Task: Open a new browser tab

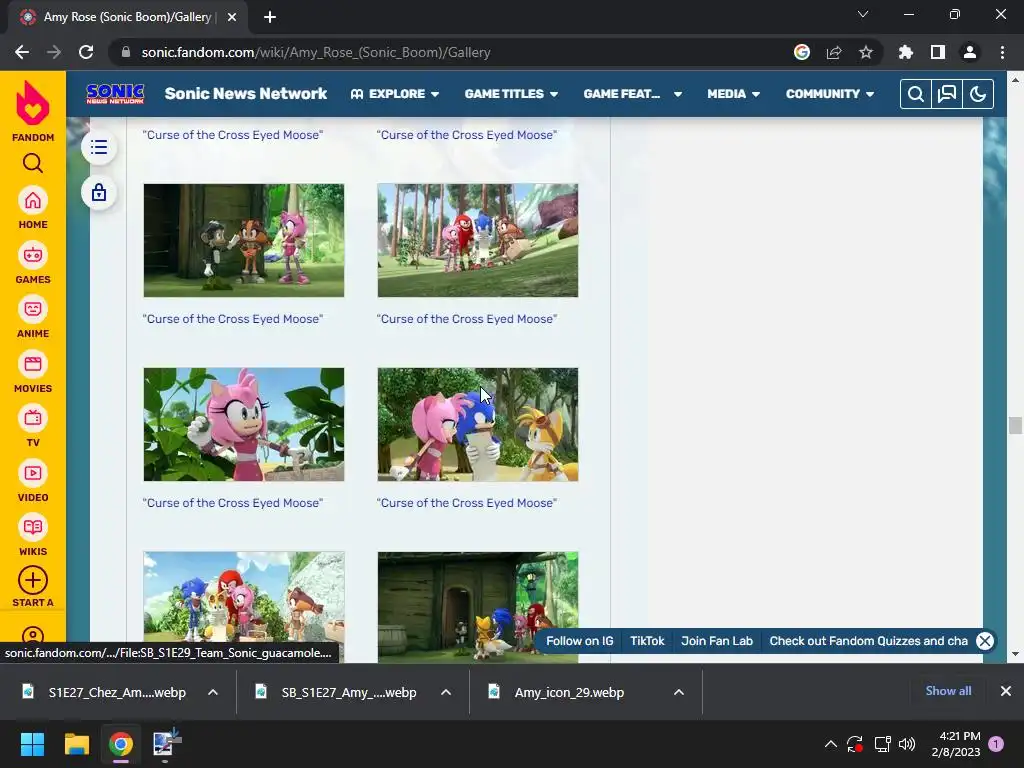Action: [270, 17]
